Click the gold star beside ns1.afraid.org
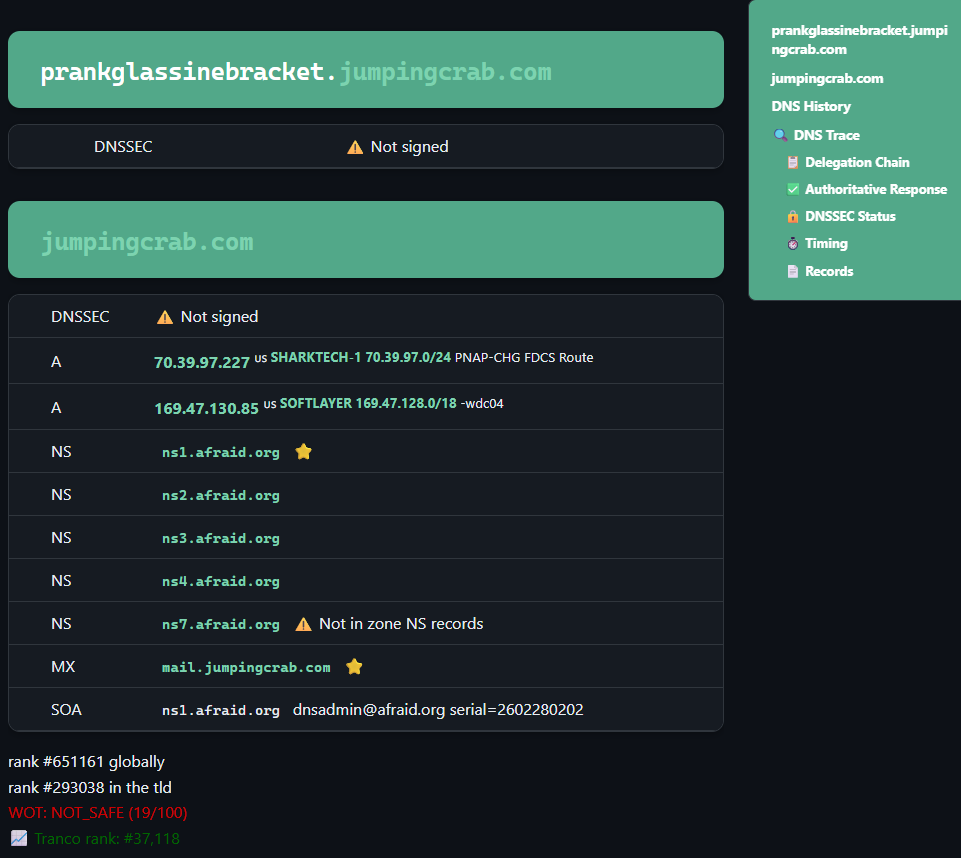 304,452
